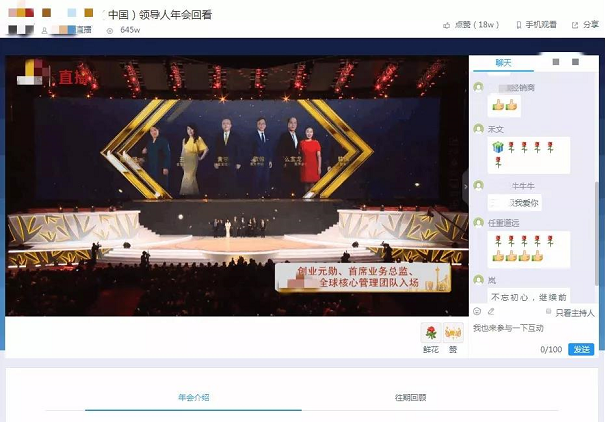Enable 只看主持人 checkbox
This screenshot has height=422, width=605.
[x=548, y=313]
